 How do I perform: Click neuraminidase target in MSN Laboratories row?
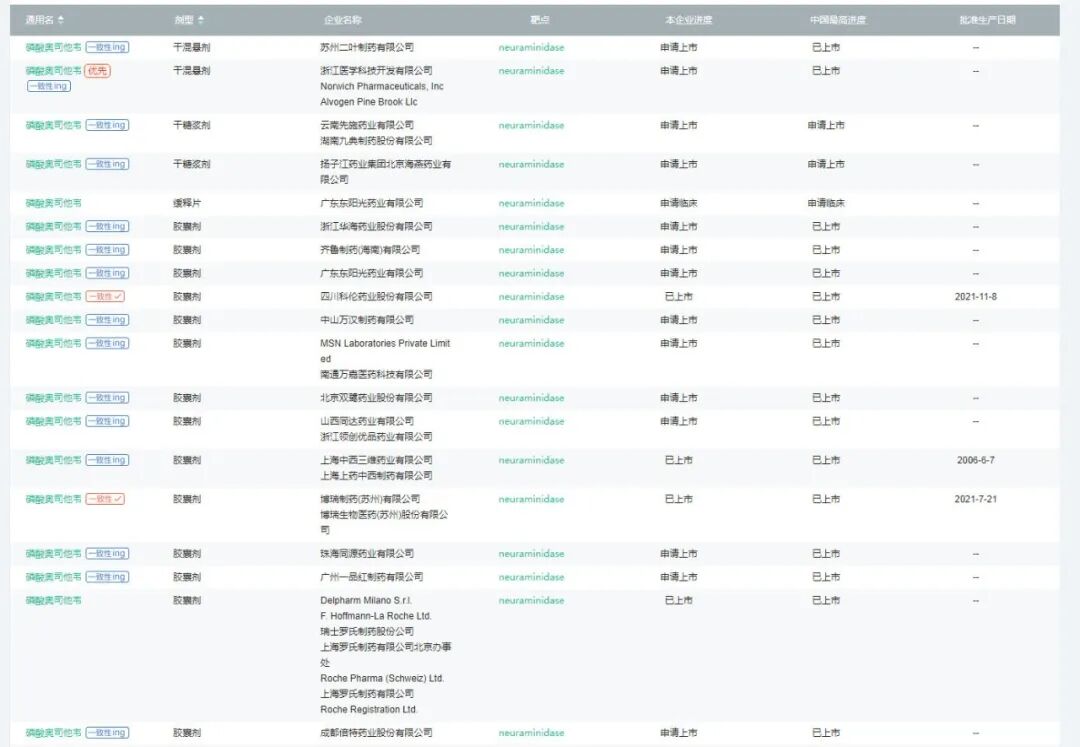click(x=531, y=344)
